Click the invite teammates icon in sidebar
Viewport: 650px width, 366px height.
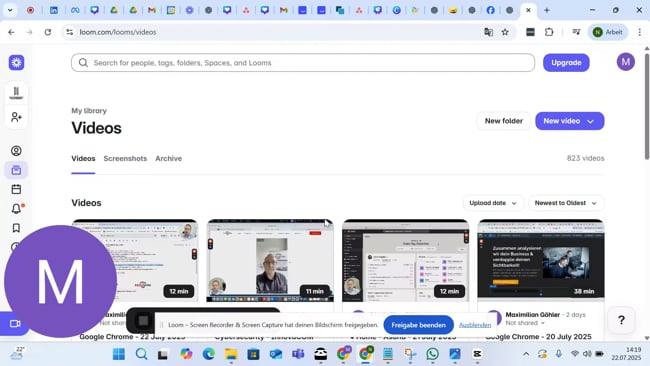click(16, 117)
